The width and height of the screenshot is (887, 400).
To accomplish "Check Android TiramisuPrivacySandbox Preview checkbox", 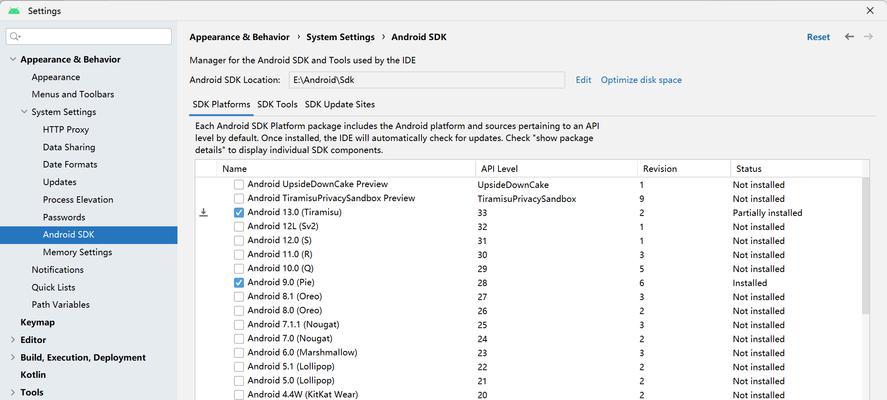I will 239,199.
